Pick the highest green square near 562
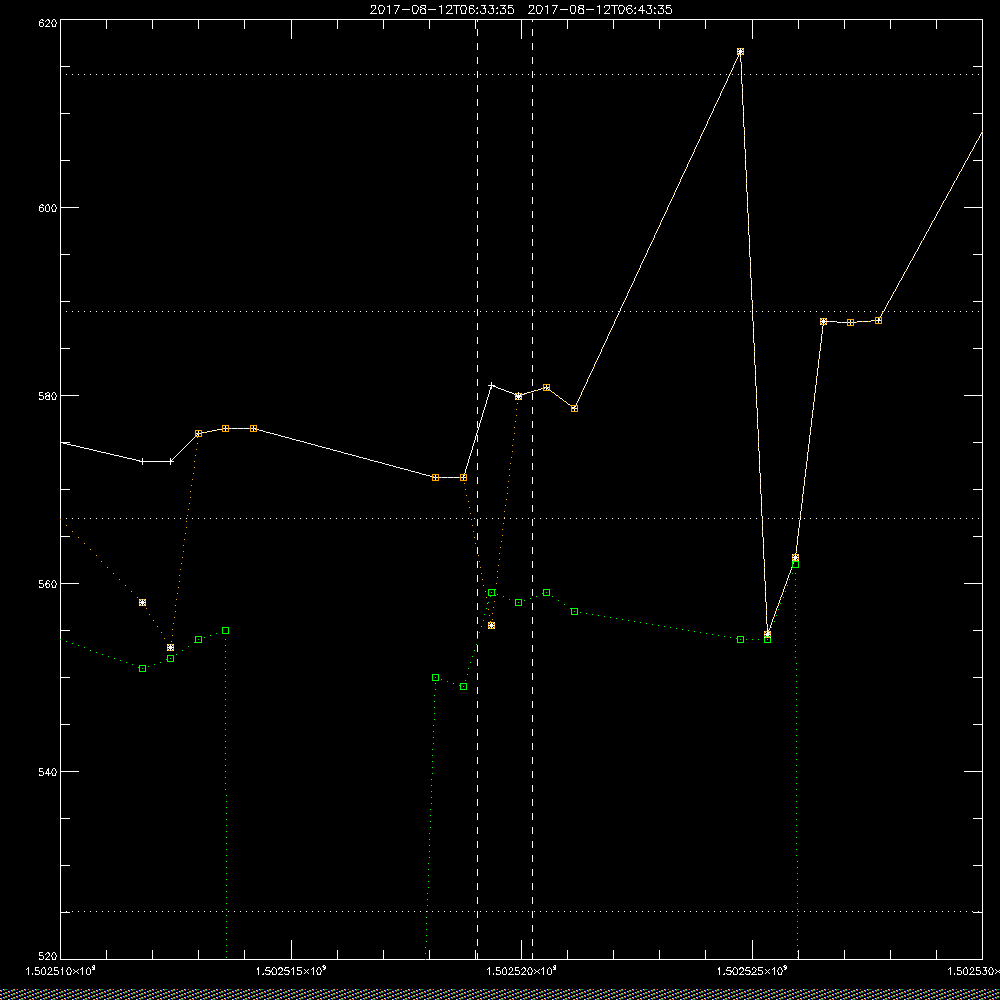 point(795,564)
